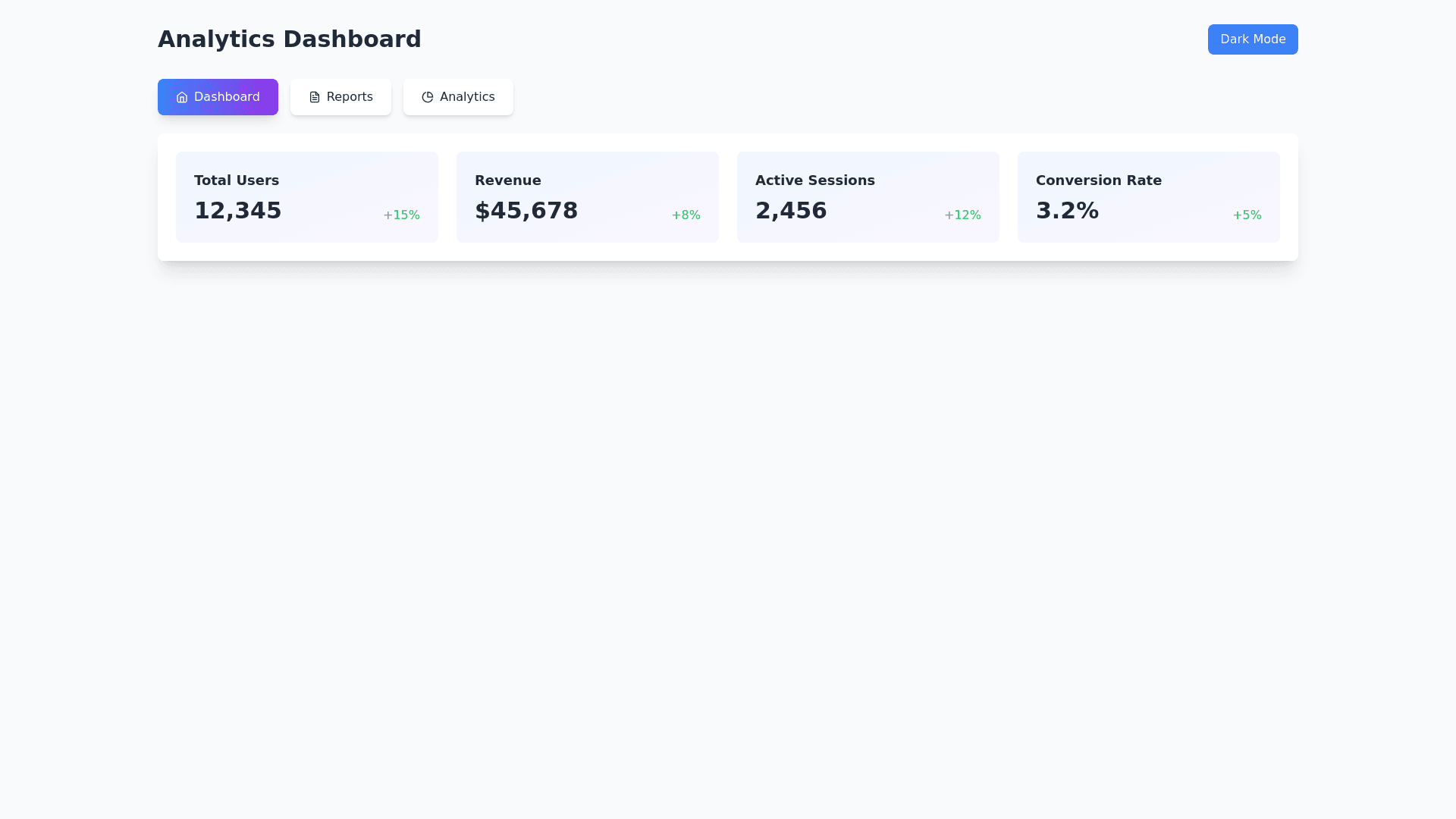The image size is (1456, 819).
Task: Switch to the Reports tab
Action: coord(340,97)
